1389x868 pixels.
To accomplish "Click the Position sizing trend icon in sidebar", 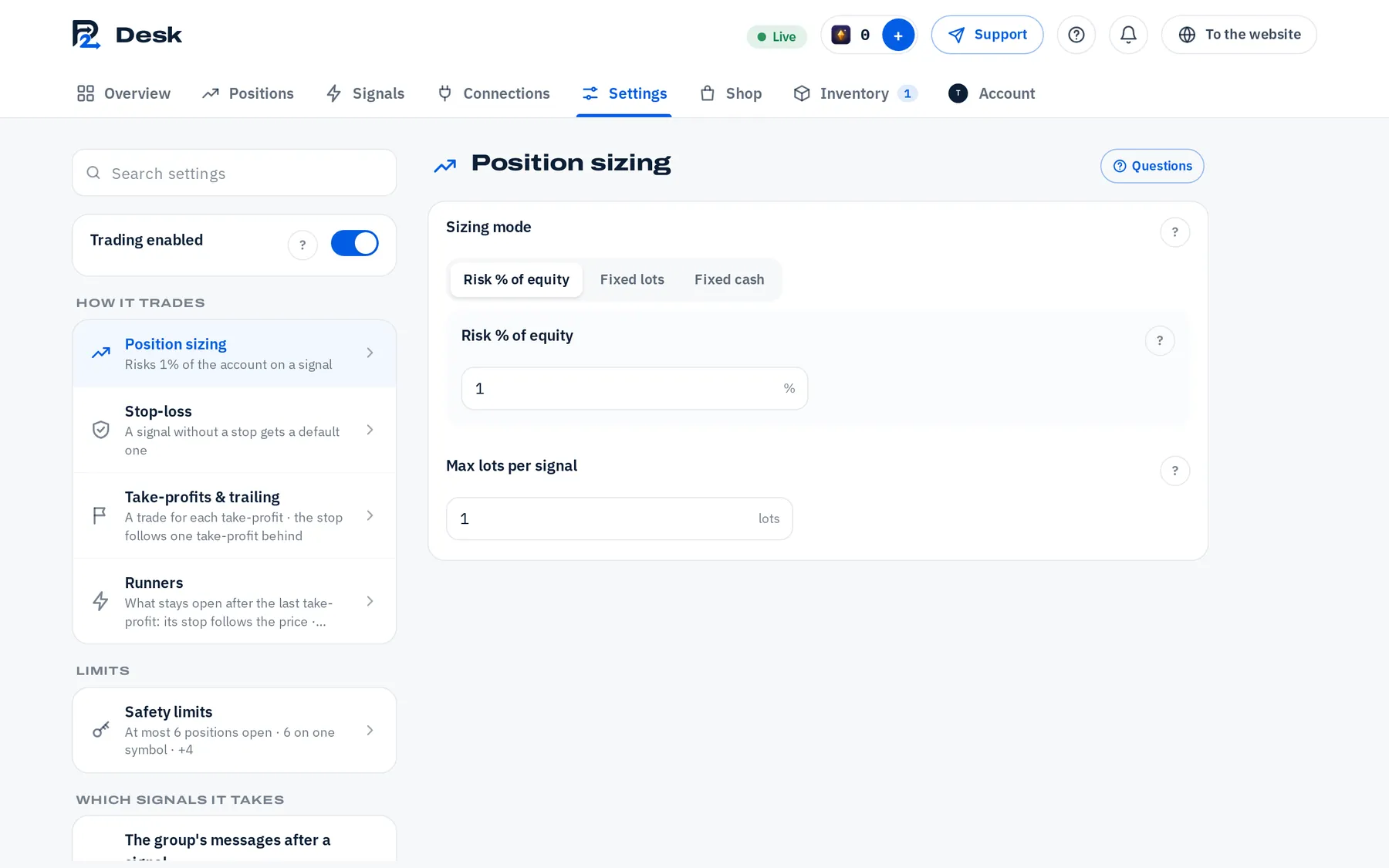I will point(101,353).
